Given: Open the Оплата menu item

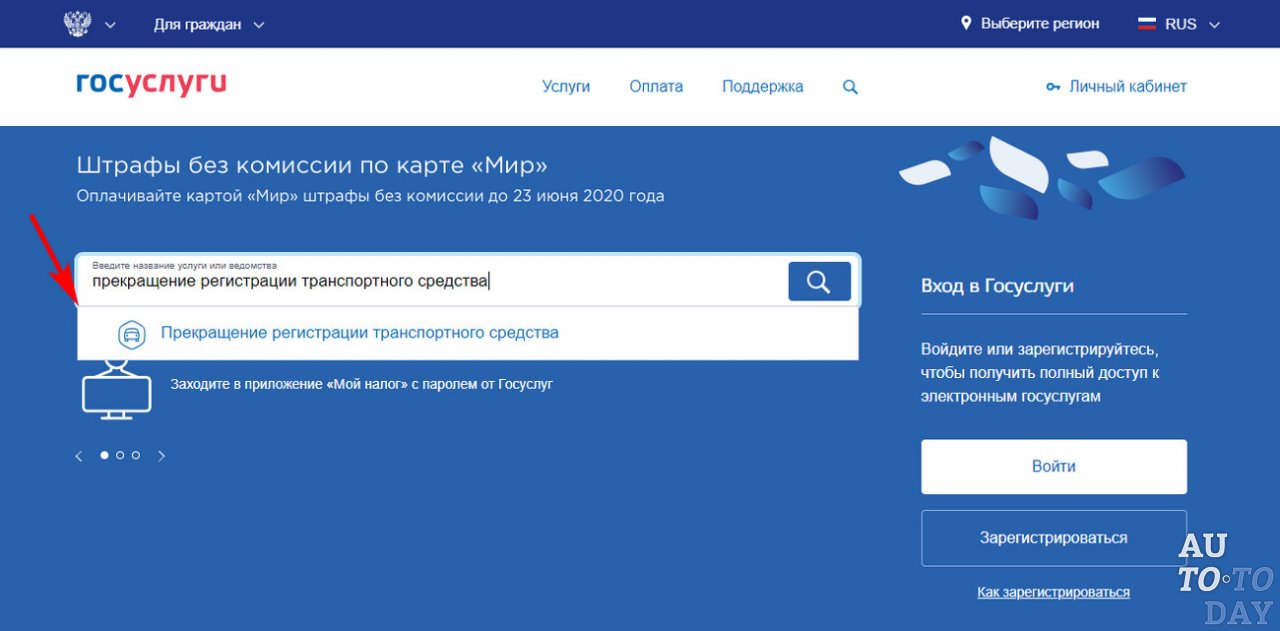Looking at the screenshot, I should (x=656, y=86).
